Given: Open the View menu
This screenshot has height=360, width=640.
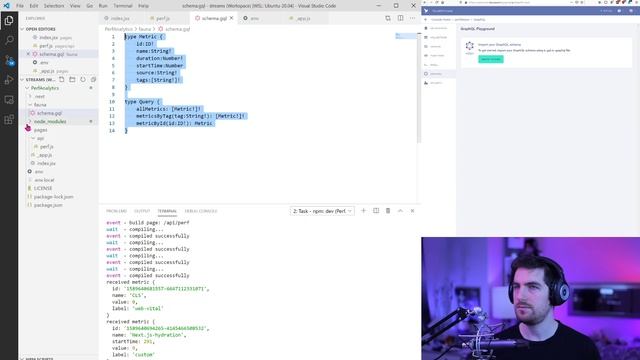Looking at the screenshot, I should pos(75,6).
